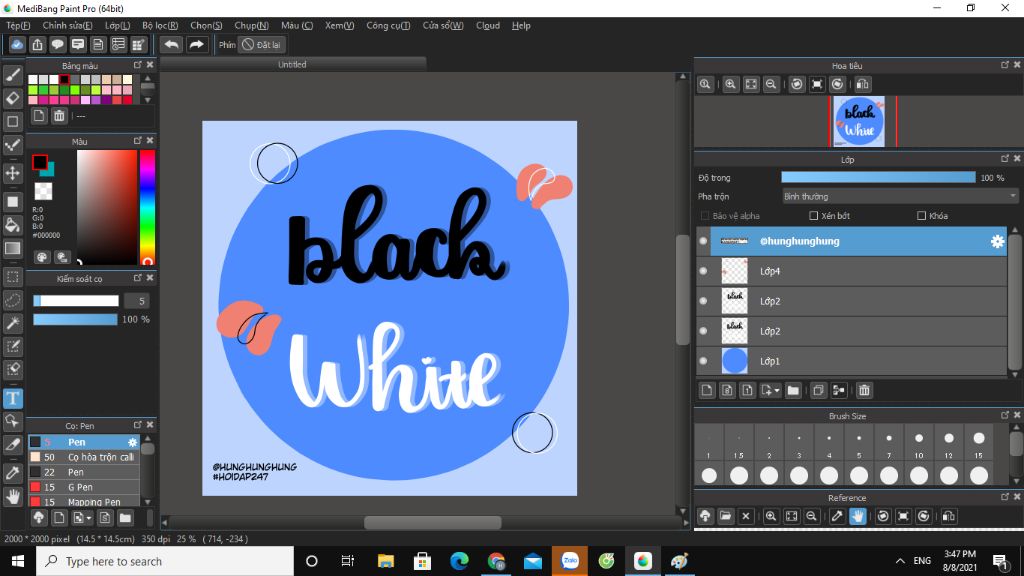
Task: Open the Tệp(F) menu
Action: (x=18, y=25)
